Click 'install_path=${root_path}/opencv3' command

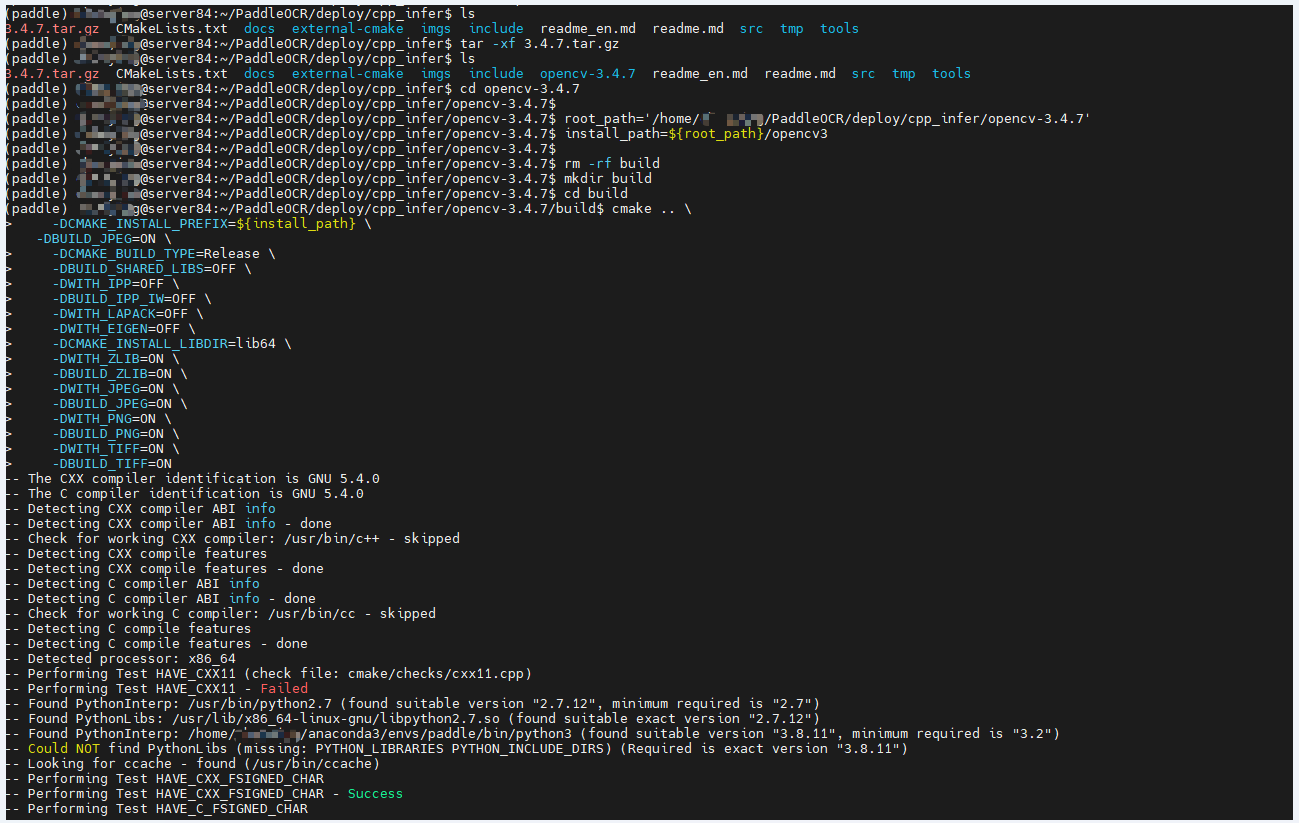696,134
